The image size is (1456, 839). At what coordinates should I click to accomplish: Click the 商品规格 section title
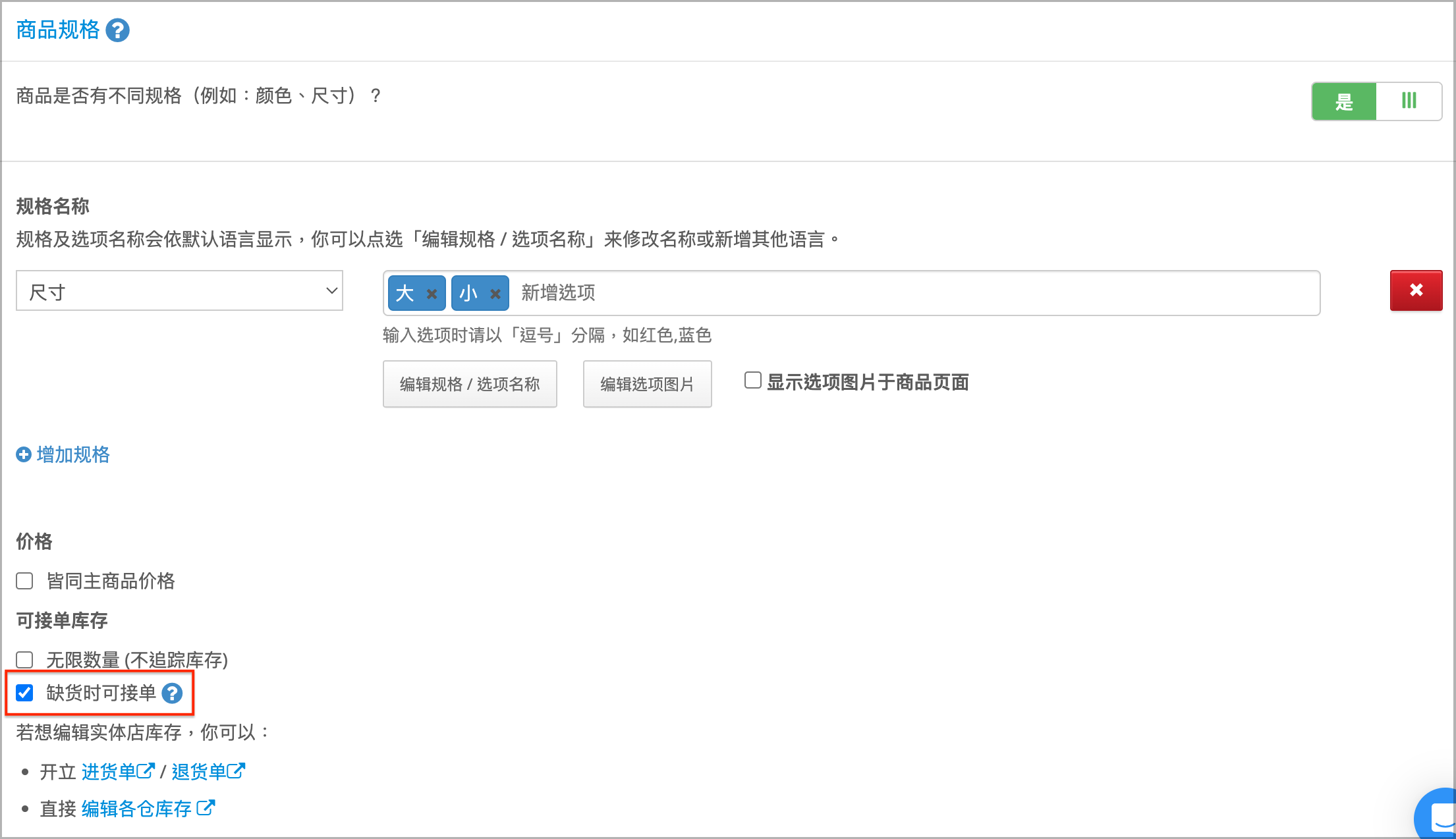click(x=58, y=30)
